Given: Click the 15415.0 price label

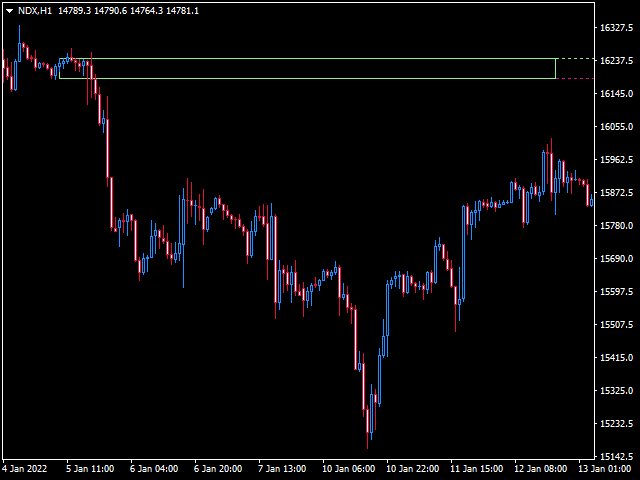Looking at the screenshot, I should (x=616, y=358).
